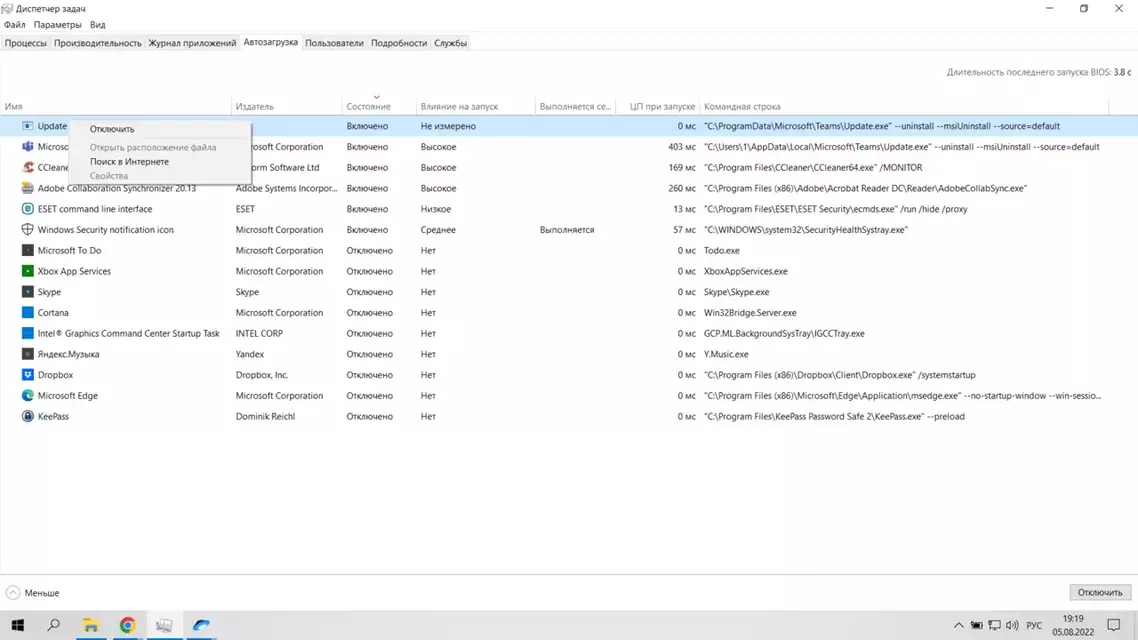Click the Dominik Reichl publisher cell

[265, 417]
